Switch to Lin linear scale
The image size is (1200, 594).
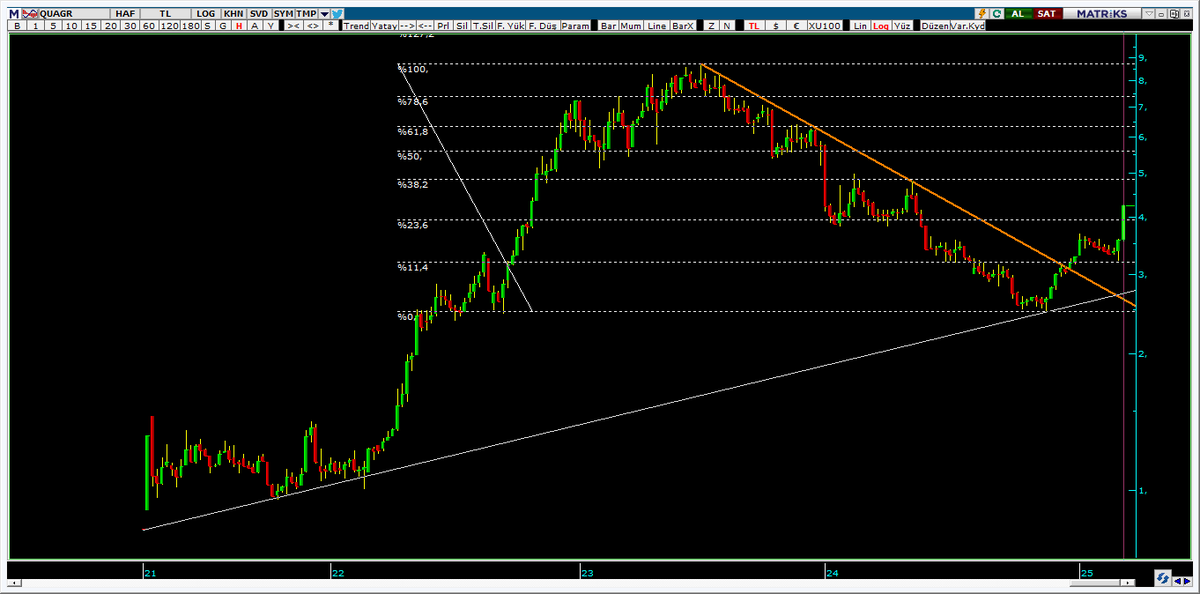860,26
